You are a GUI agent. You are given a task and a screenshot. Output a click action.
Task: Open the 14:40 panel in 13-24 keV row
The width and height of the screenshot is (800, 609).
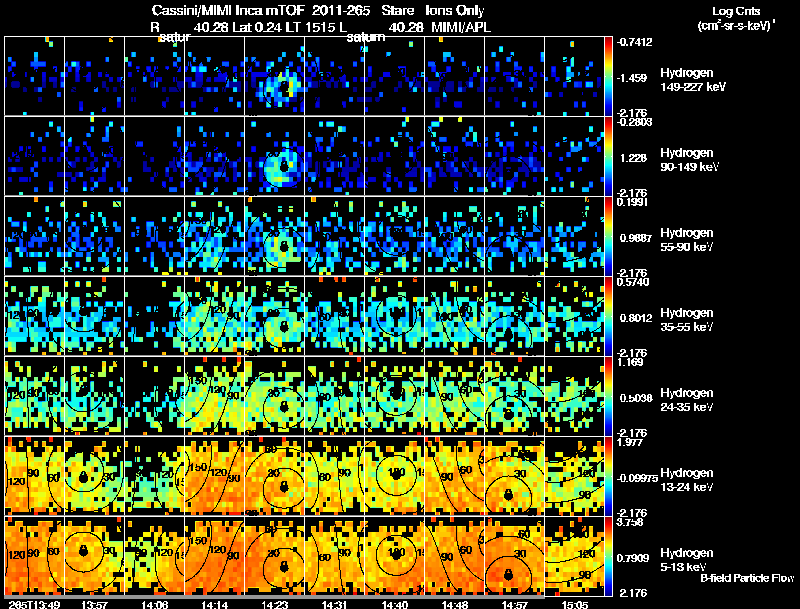pyautogui.click(x=395, y=476)
